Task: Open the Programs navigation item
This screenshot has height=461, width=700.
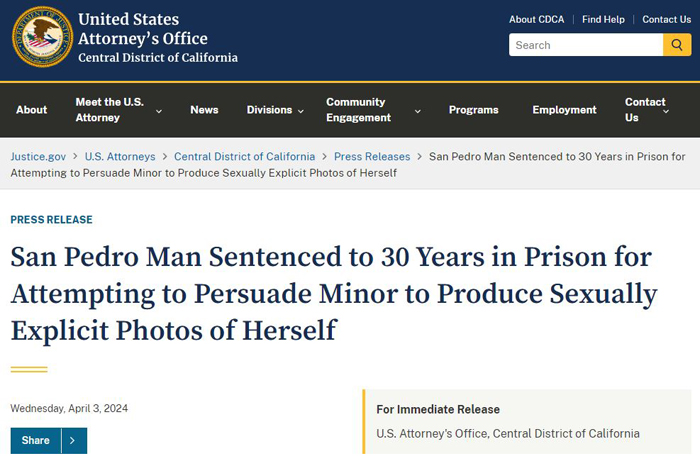Action: pyautogui.click(x=473, y=110)
